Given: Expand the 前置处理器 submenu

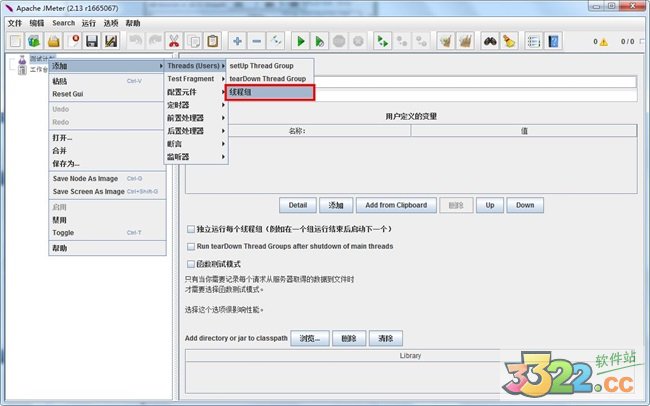Looking at the screenshot, I should (196, 118).
